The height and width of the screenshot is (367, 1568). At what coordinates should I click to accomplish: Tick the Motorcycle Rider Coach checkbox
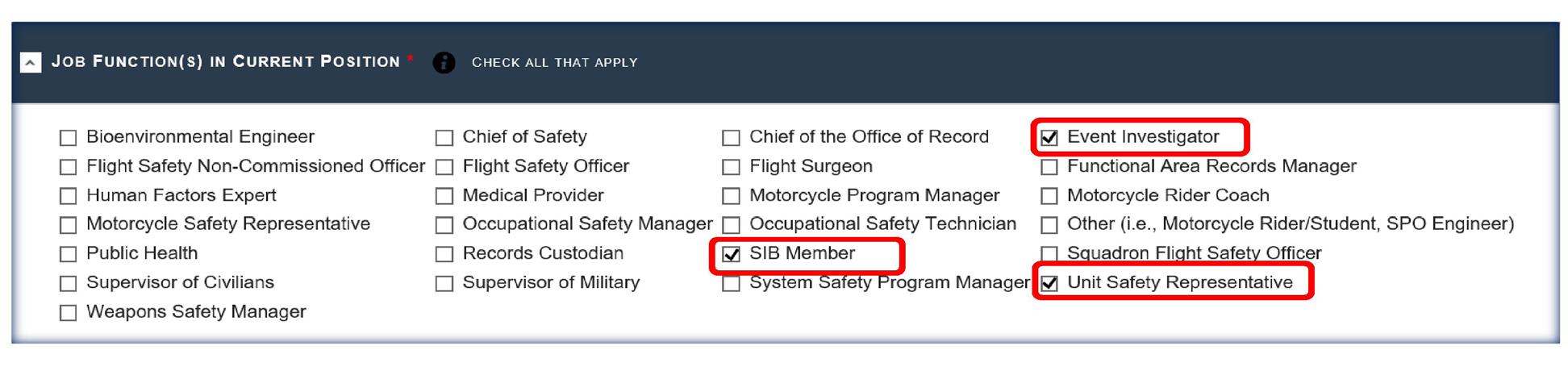click(x=1049, y=196)
